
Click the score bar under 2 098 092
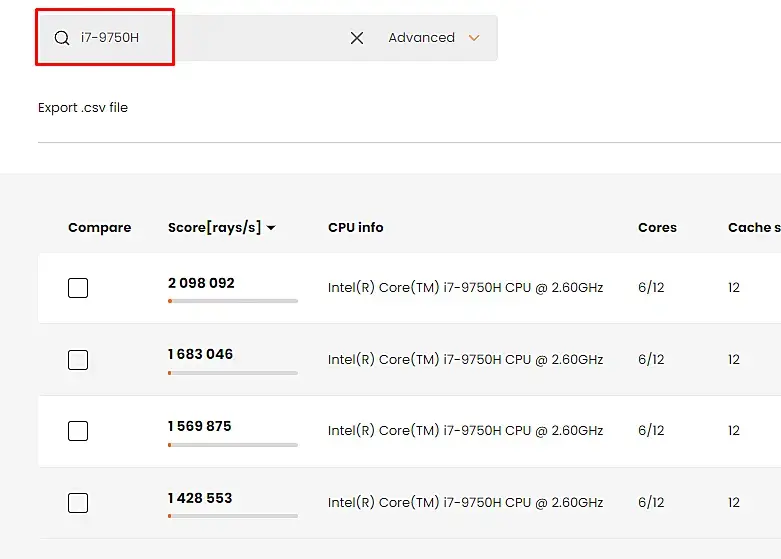233,300
